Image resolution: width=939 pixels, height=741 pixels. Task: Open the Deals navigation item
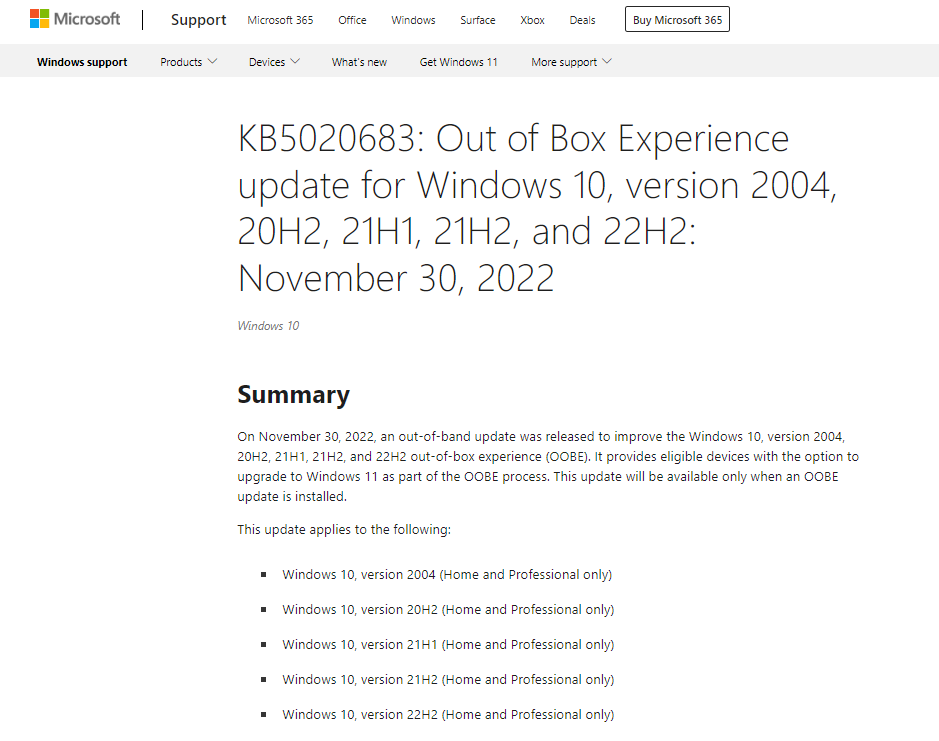pos(582,20)
